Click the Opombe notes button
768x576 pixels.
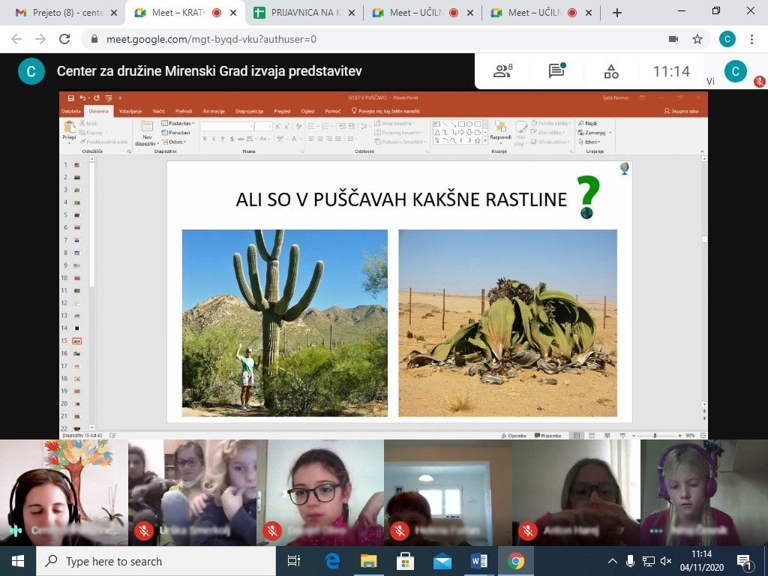tap(514, 435)
